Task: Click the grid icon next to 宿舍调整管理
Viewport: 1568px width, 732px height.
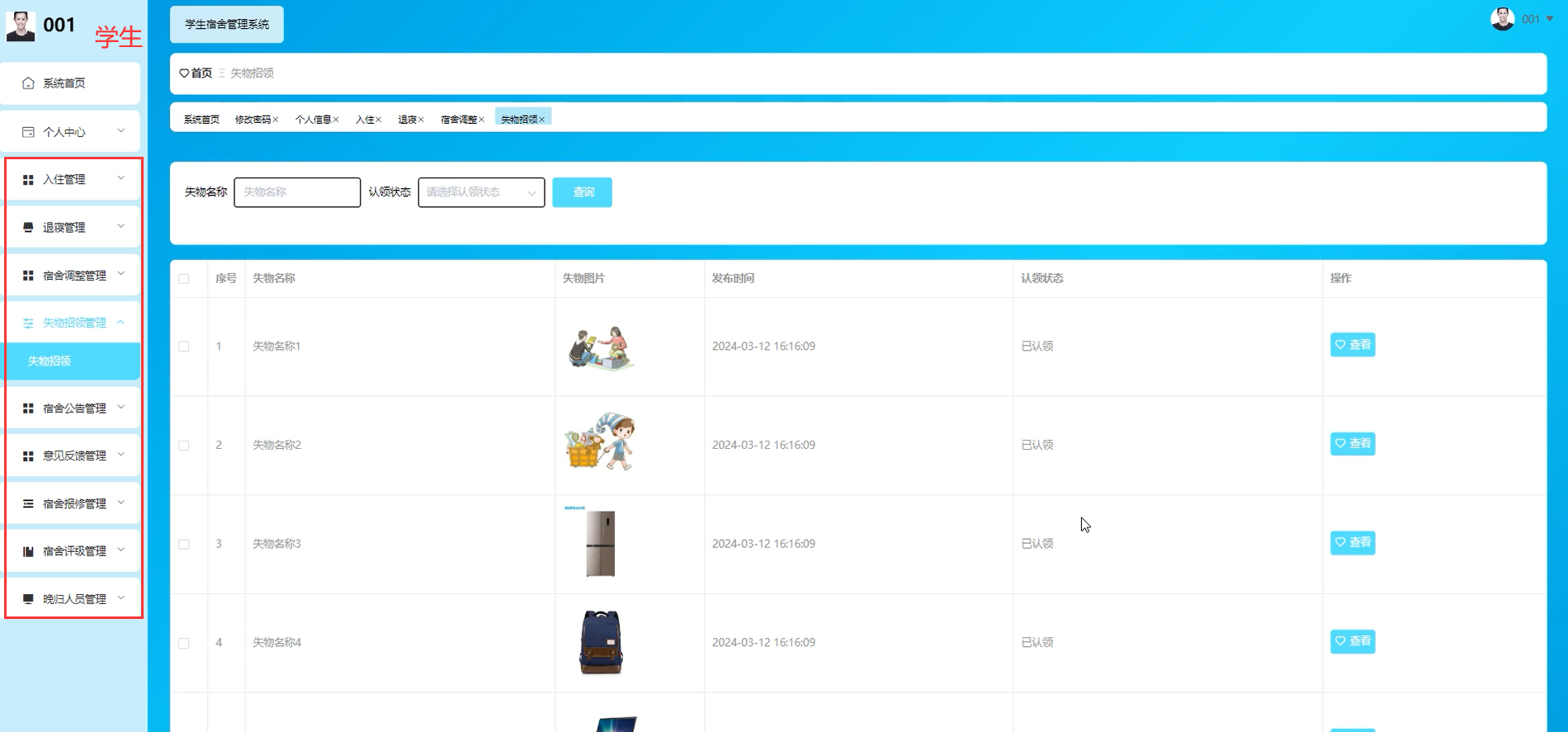Action: [x=28, y=276]
